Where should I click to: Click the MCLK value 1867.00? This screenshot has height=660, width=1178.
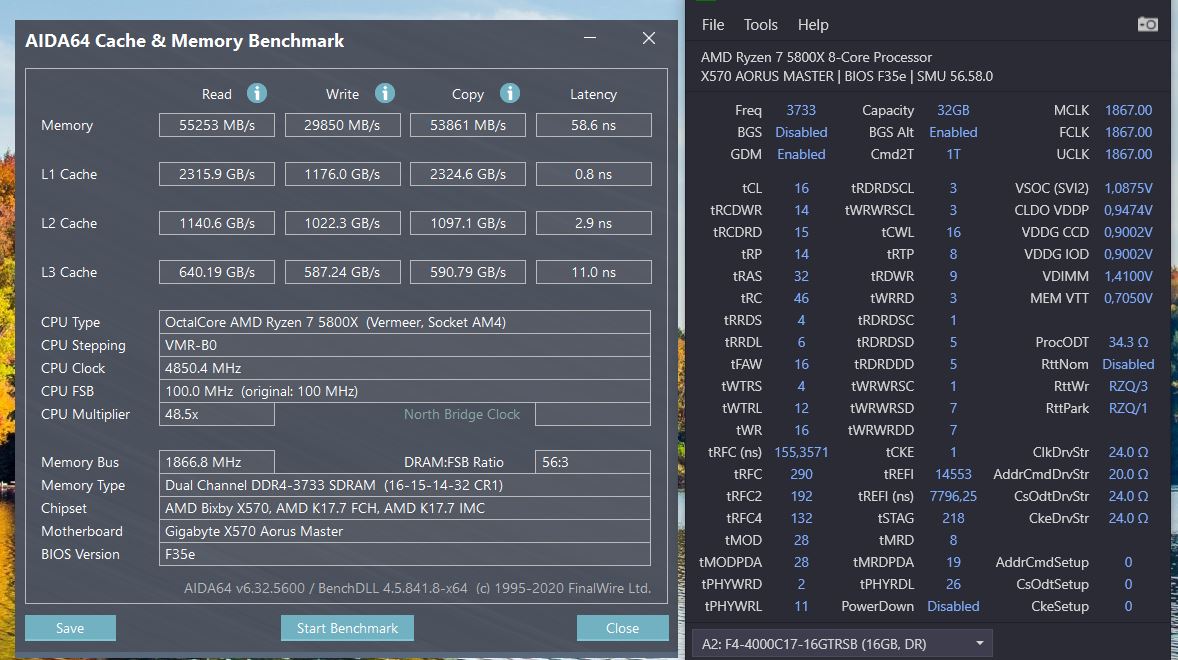1128,110
